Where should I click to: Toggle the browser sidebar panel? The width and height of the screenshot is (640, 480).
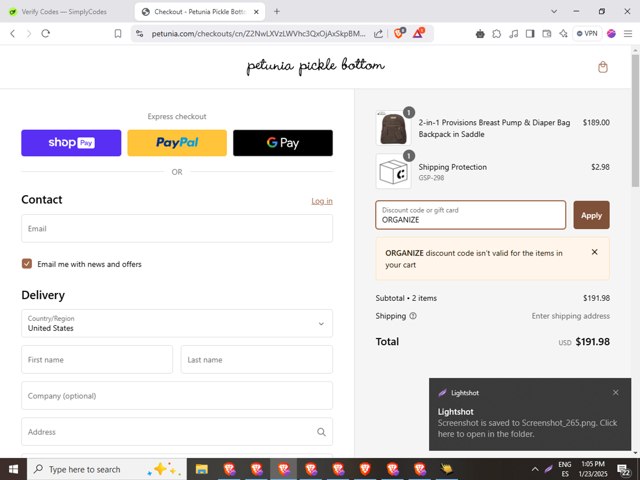pyautogui.click(x=530, y=34)
